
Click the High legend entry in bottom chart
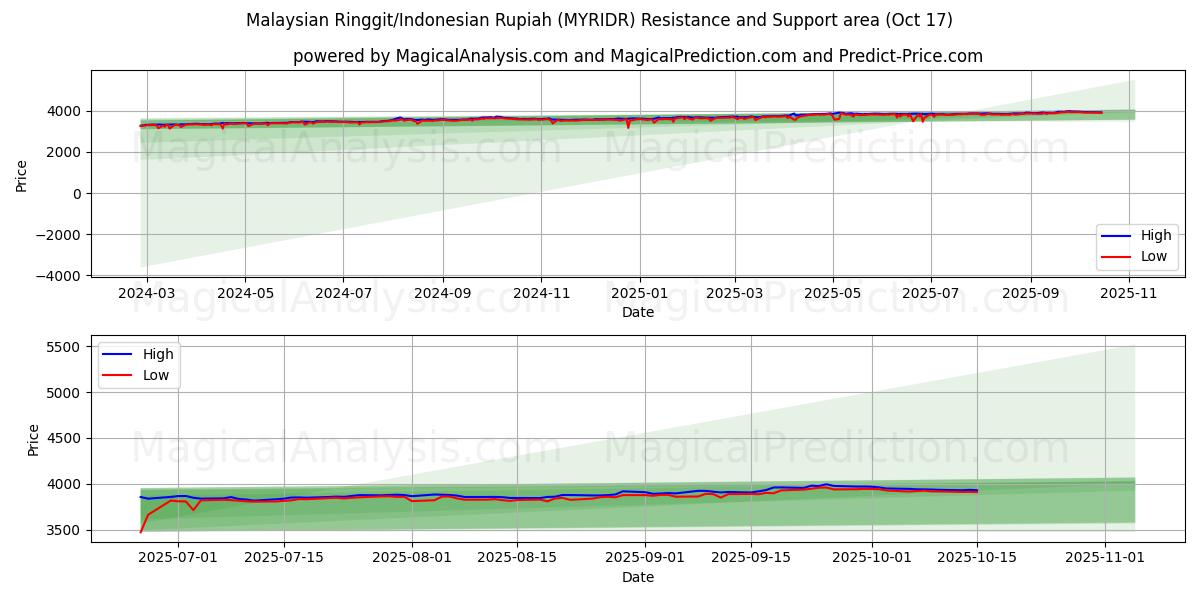tap(157, 354)
